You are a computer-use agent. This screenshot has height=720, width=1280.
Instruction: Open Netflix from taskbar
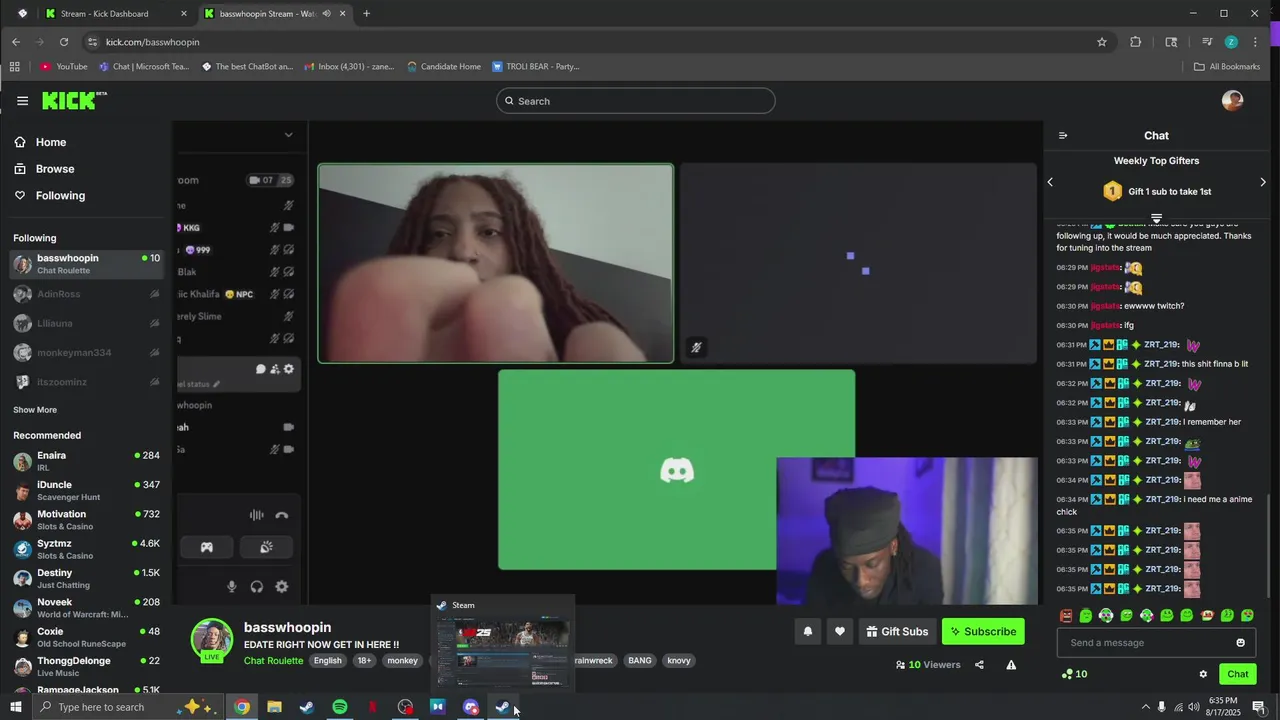tap(373, 707)
